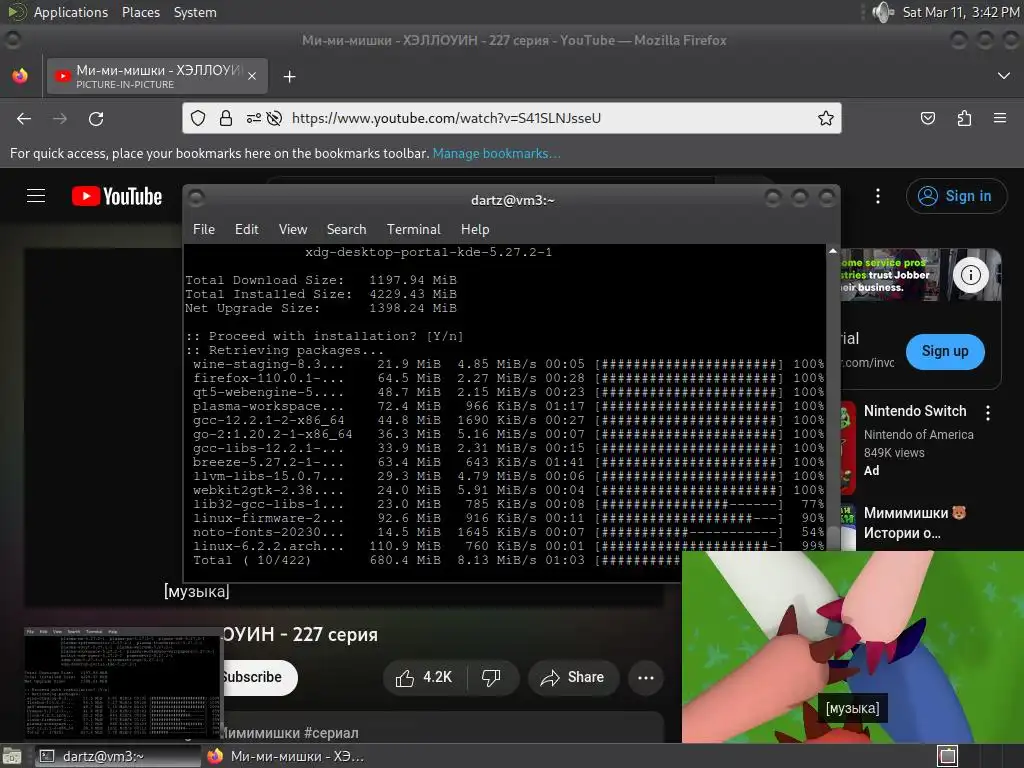Click the Manage bookmarks link
The height and width of the screenshot is (768, 1024).
[496, 153]
